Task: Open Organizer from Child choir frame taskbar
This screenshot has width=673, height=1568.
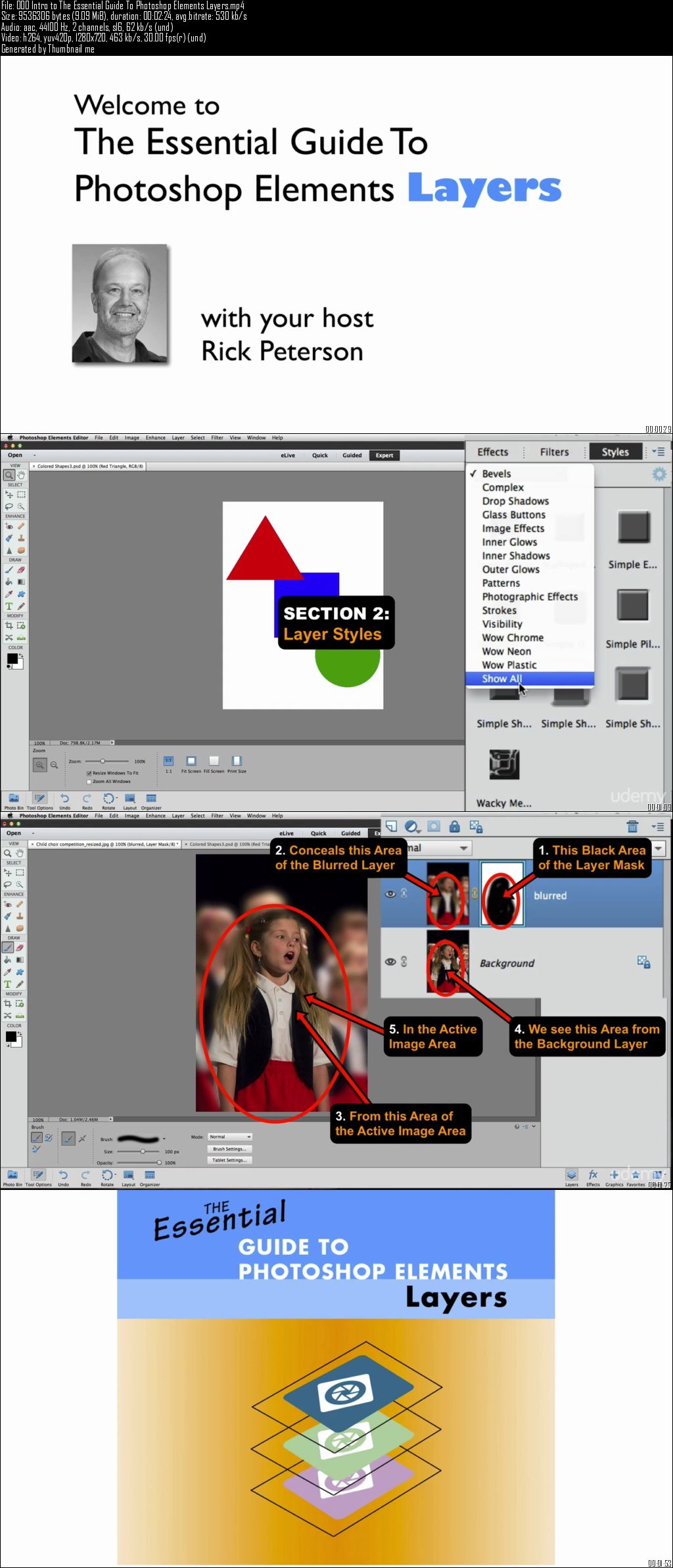Action: (150, 1178)
